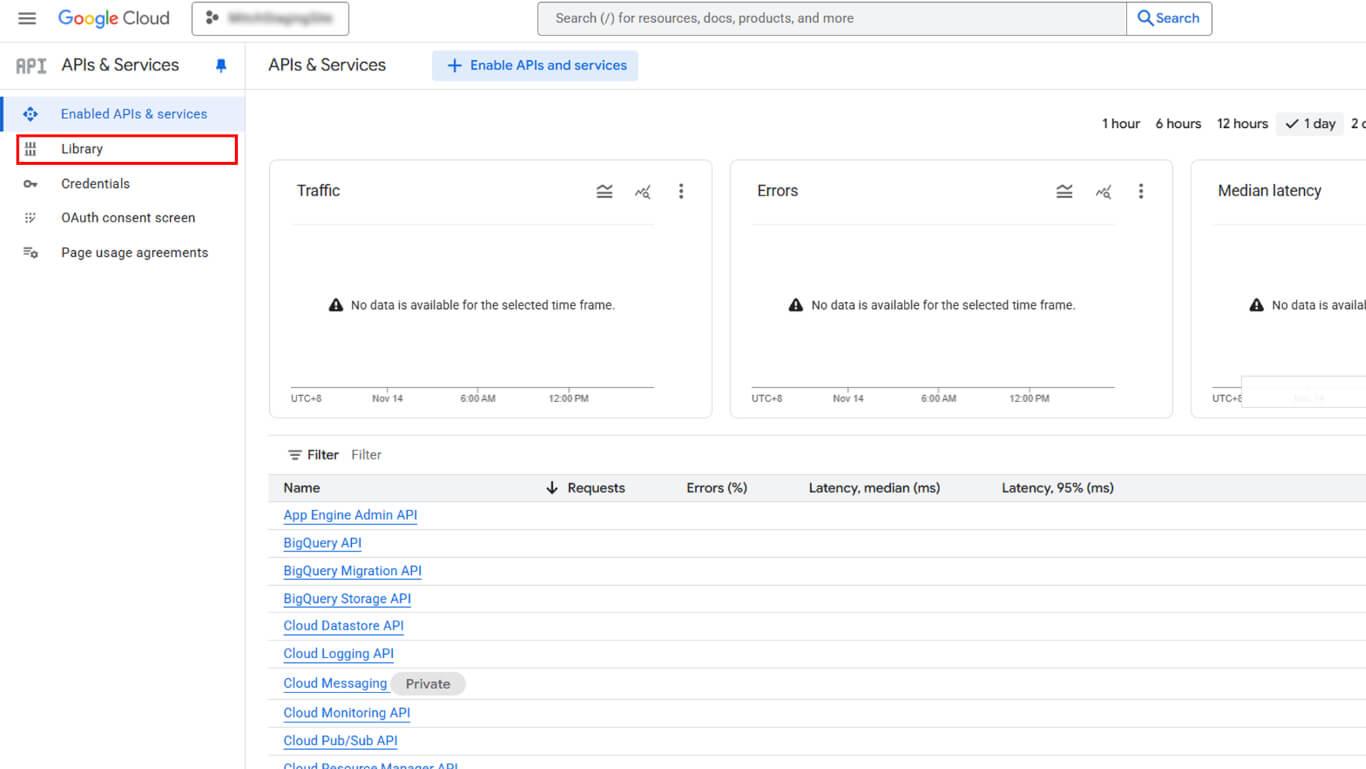Open the hamburger navigation menu
The height and width of the screenshot is (769, 1366).
click(27, 18)
